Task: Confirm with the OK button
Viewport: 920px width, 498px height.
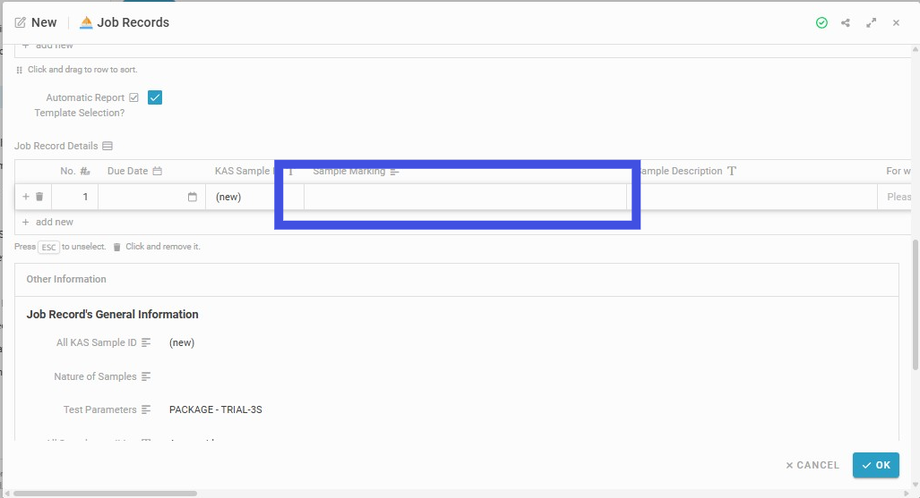Action: [x=876, y=465]
